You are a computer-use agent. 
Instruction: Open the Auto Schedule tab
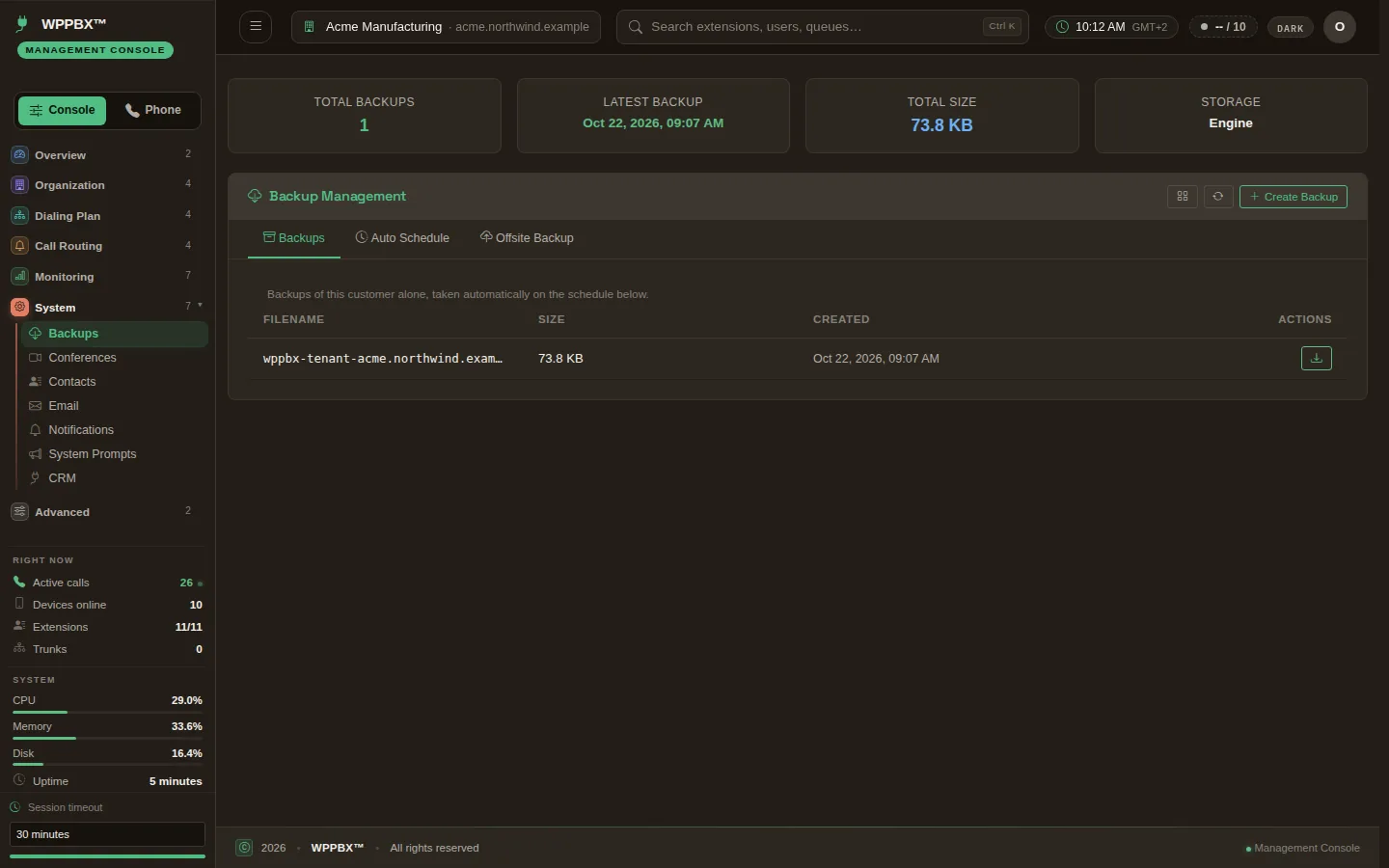402,238
